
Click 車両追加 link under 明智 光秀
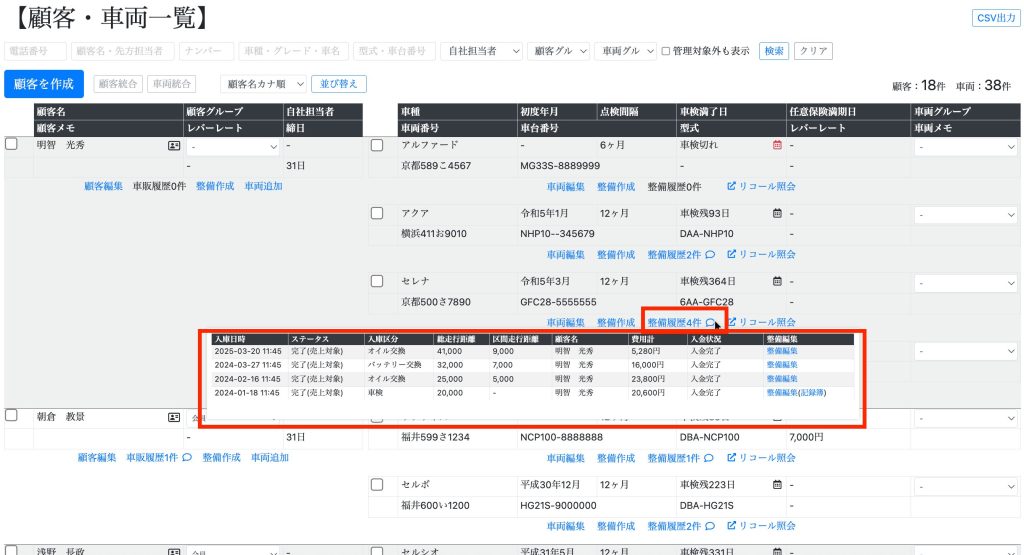(263, 186)
